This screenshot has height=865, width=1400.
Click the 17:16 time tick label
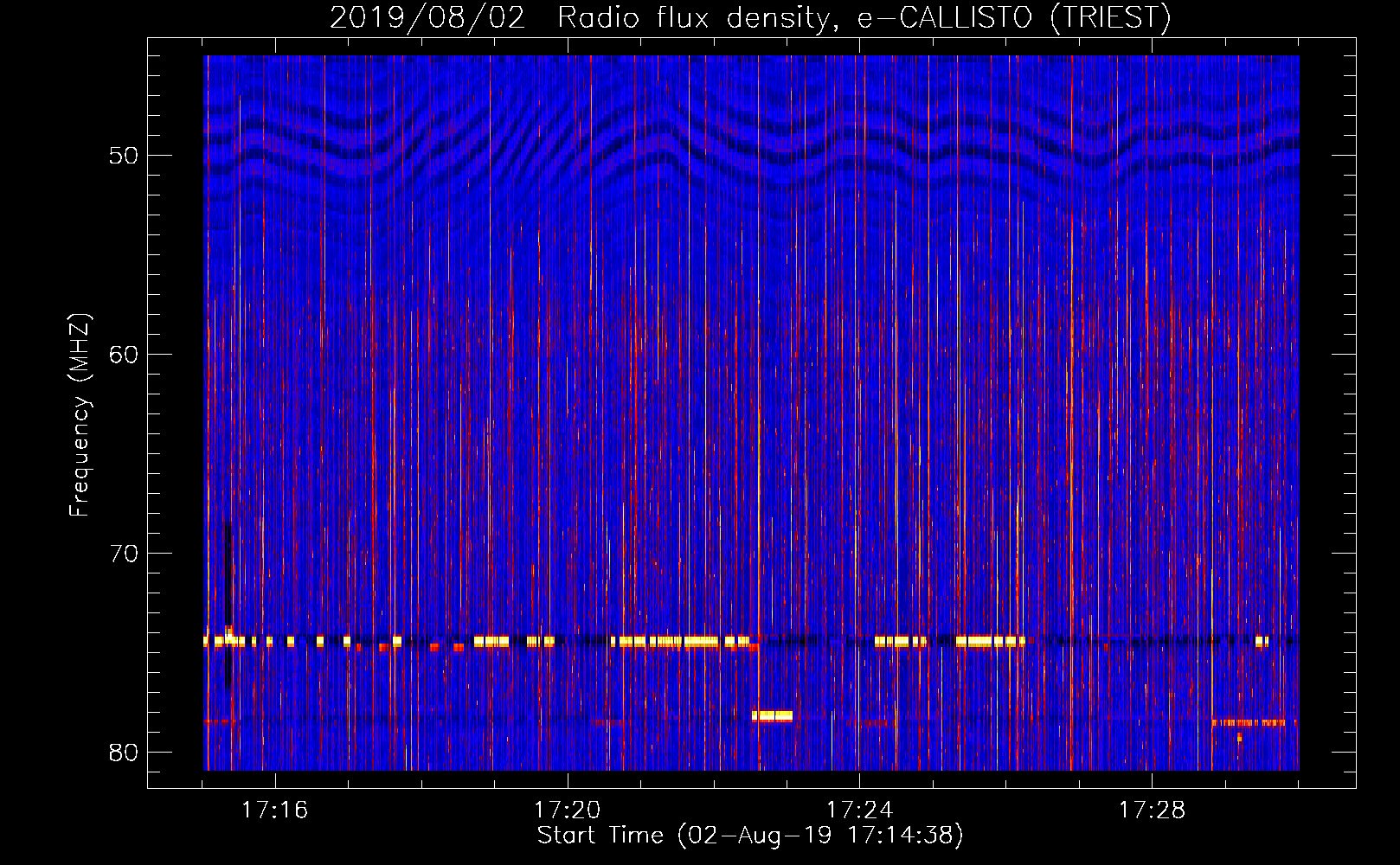(x=274, y=811)
